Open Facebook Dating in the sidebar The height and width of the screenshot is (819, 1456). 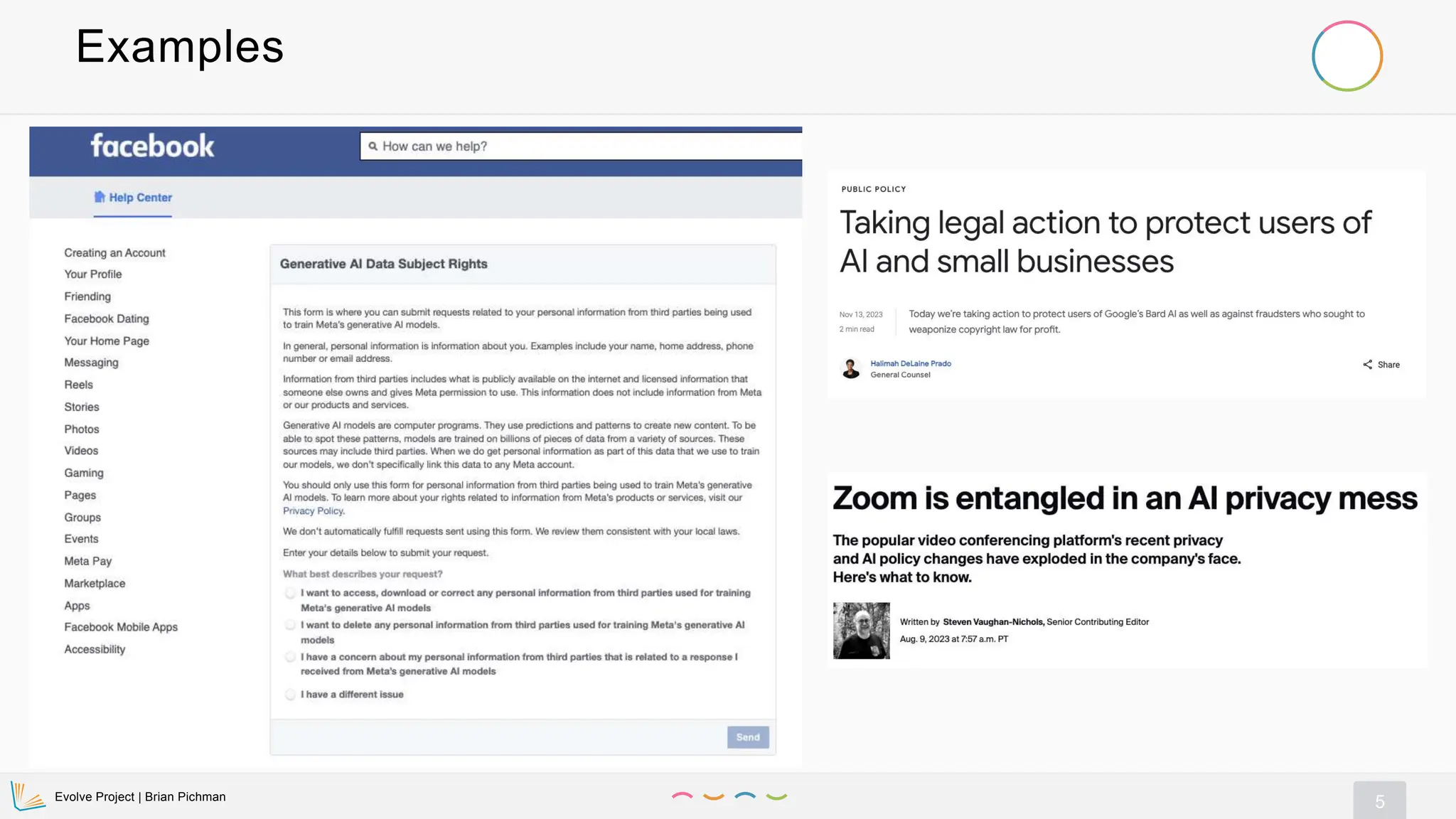tap(107, 318)
